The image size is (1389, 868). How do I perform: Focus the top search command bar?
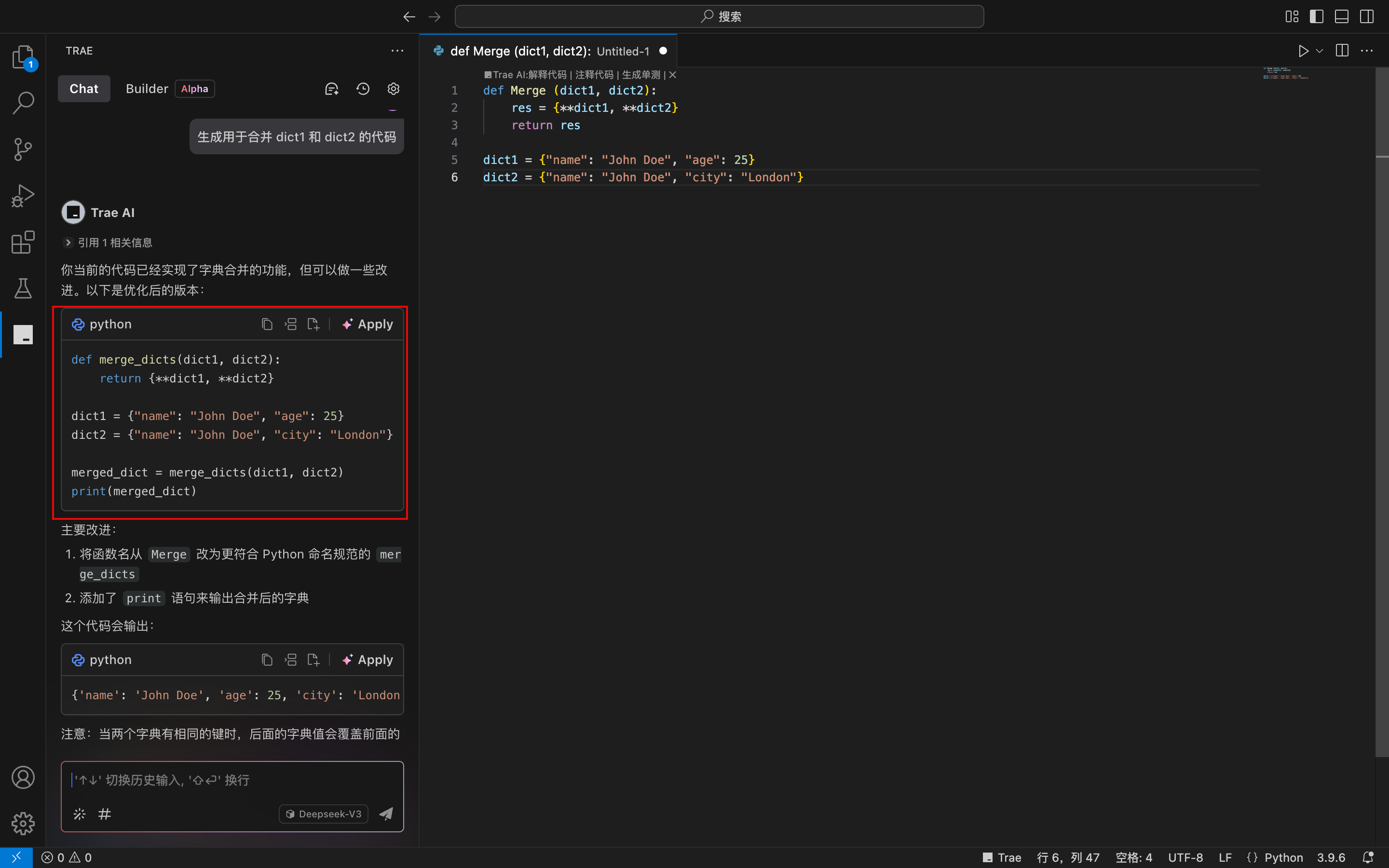[x=719, y=17]
